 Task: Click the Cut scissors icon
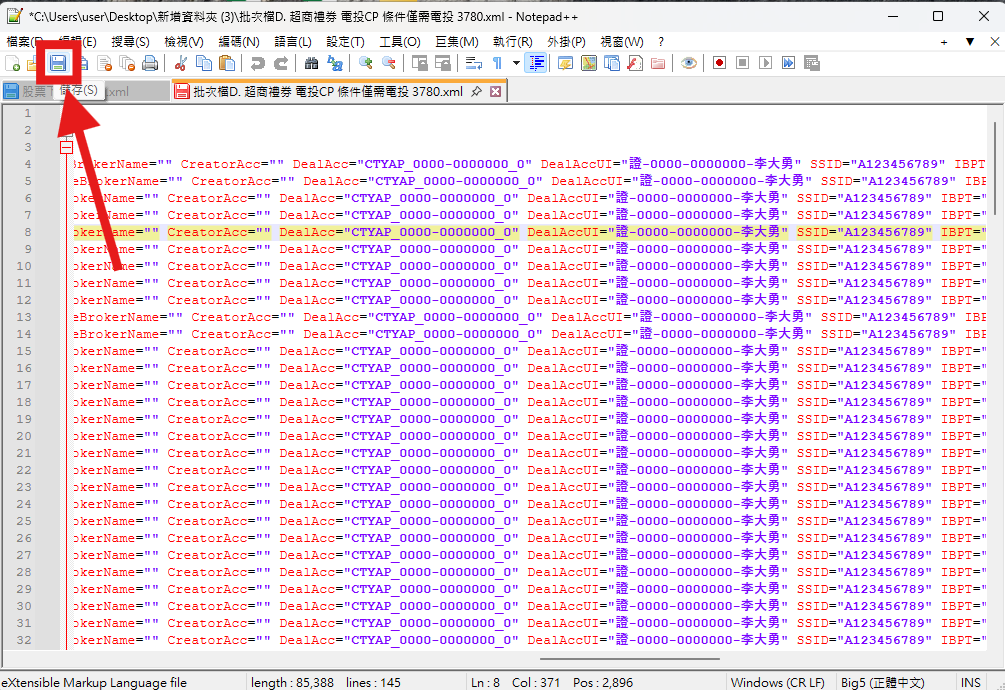(x=181, y=63)
